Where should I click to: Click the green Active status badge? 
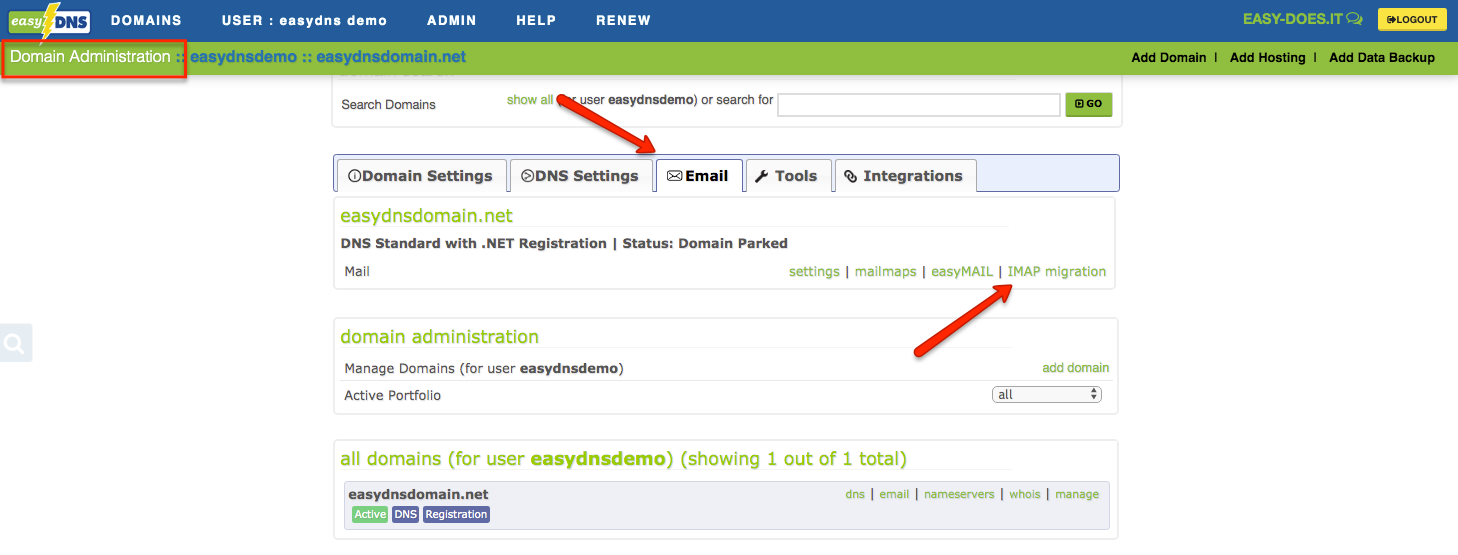click(370, 515)
